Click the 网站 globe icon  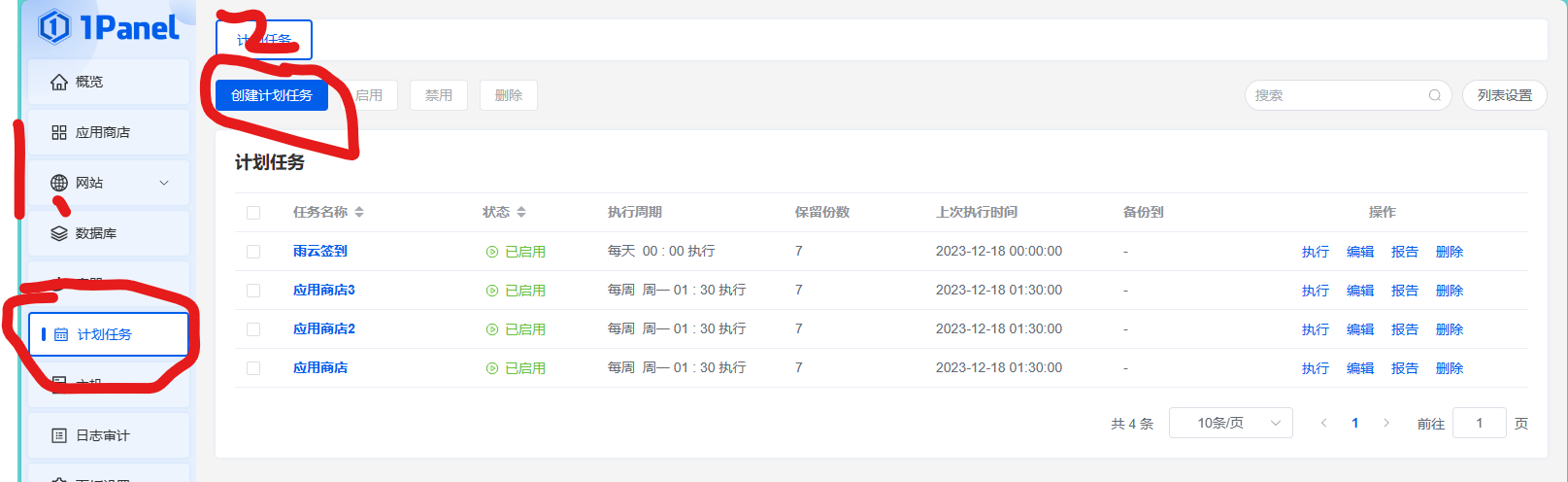(x=59, y=183)
